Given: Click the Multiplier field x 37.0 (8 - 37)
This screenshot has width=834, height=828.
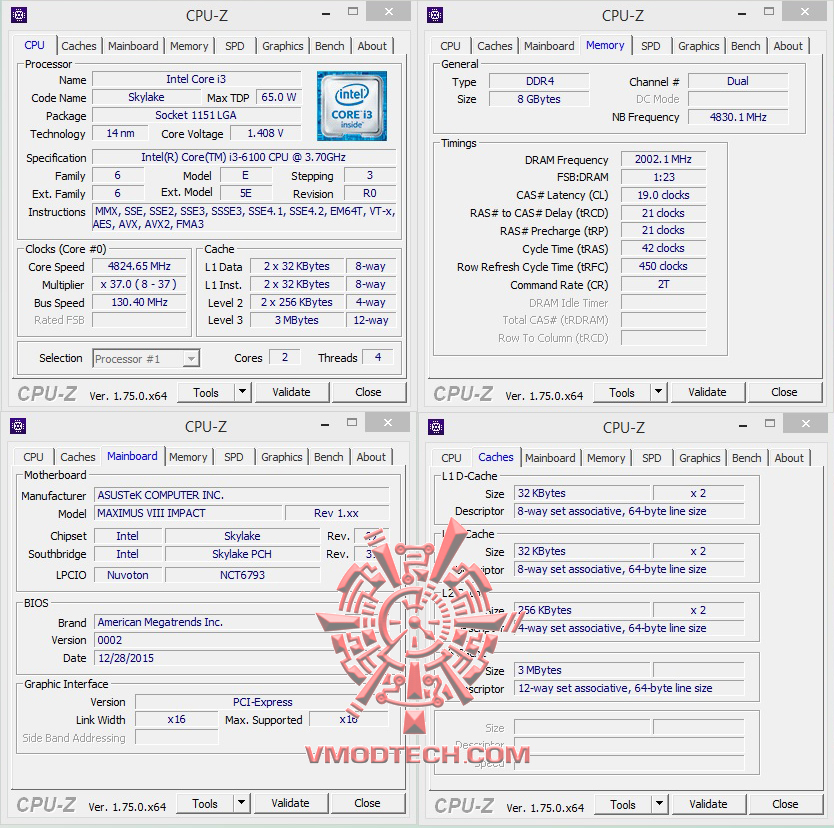Looking at the screenshot, I should tap(139, 285).
